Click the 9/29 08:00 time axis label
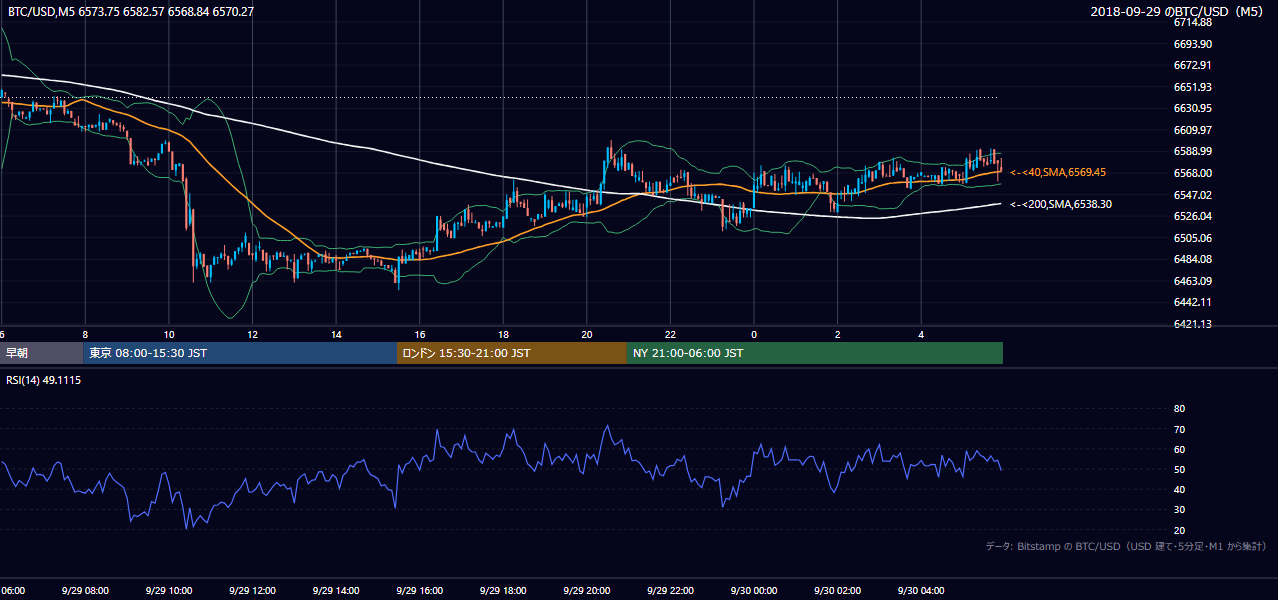The height and width of the screenshot is (600, 1278). coord(83,591)
